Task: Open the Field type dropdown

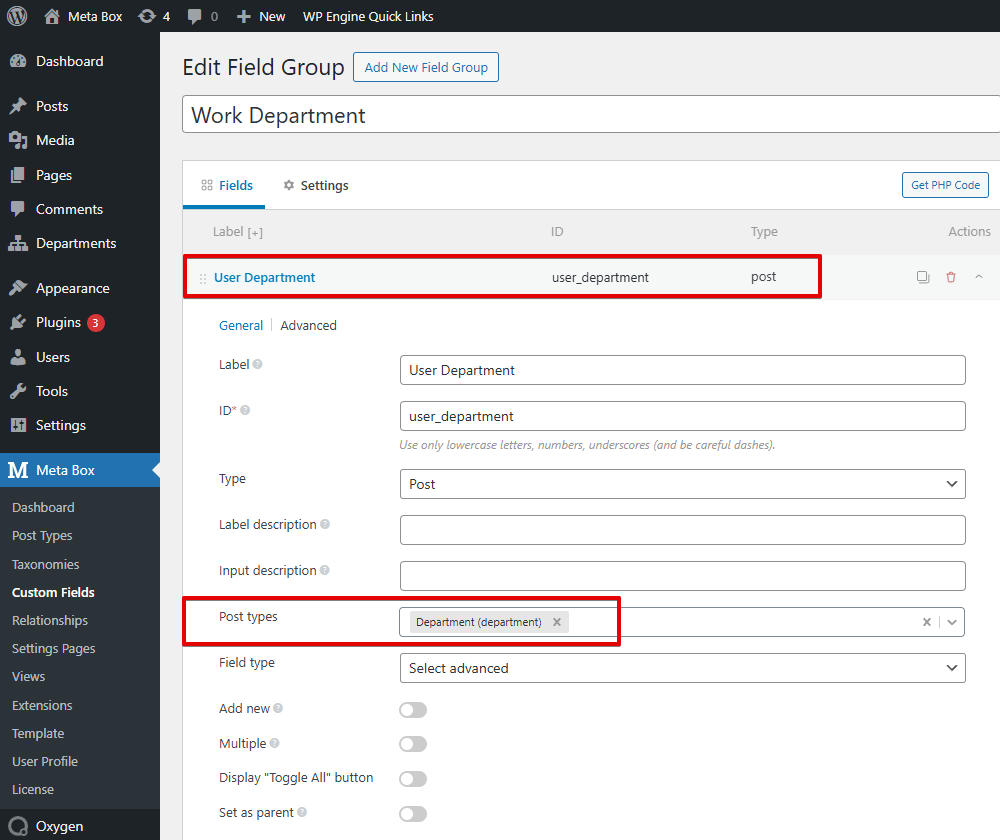Action: (683, 668)
